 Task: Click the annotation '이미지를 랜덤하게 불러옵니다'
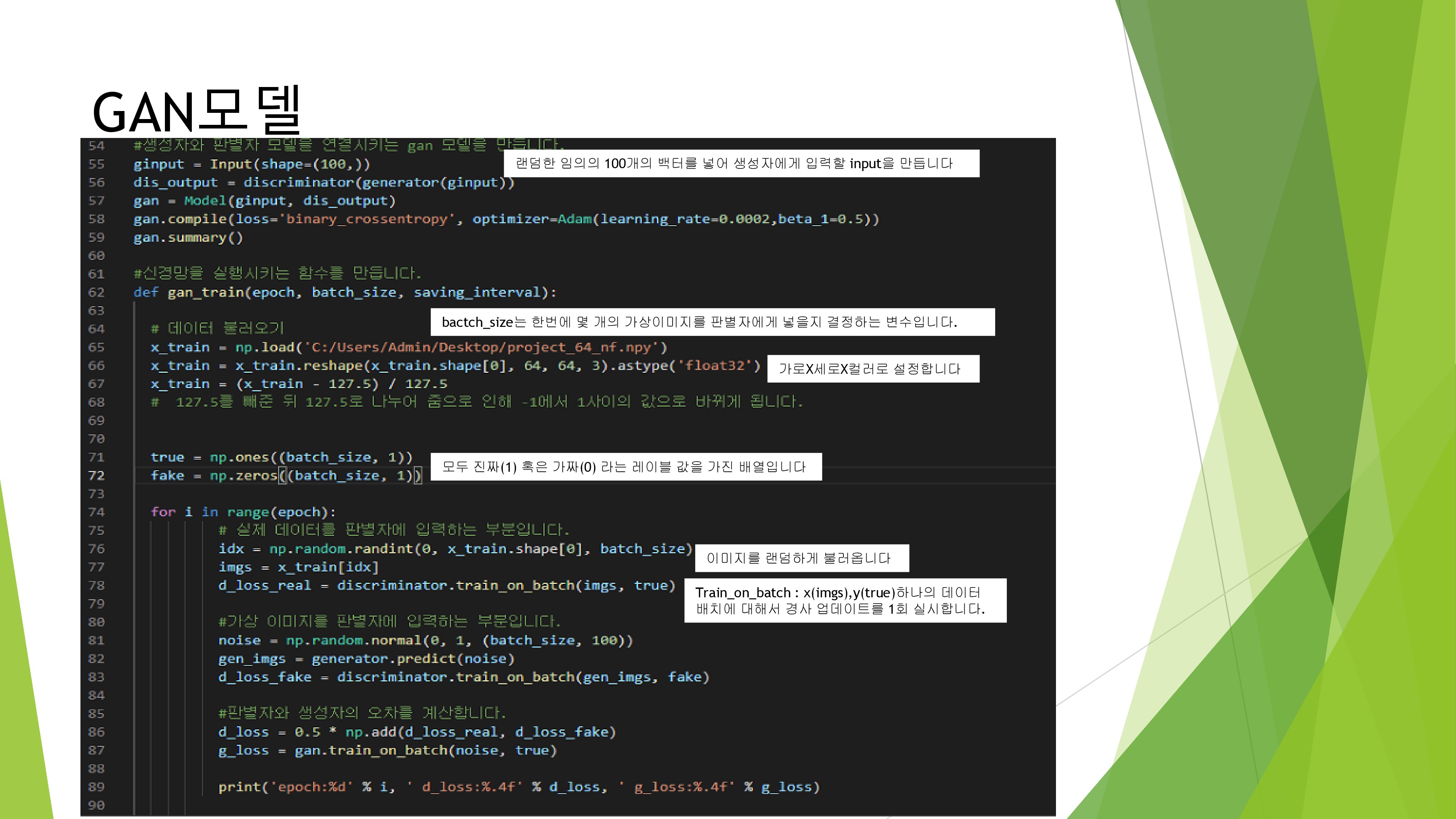point(802,558)
